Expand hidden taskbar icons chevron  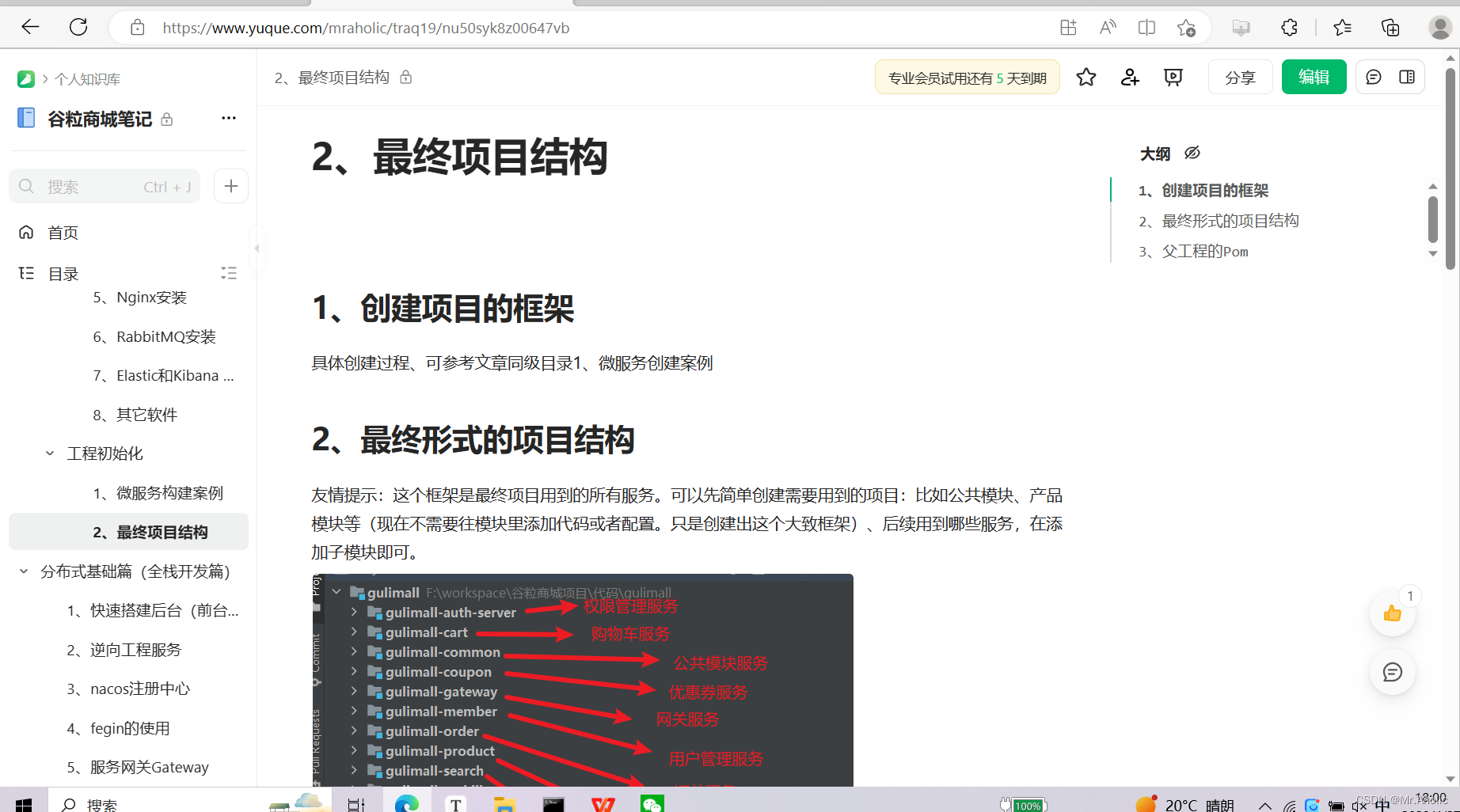(1264, 804)
